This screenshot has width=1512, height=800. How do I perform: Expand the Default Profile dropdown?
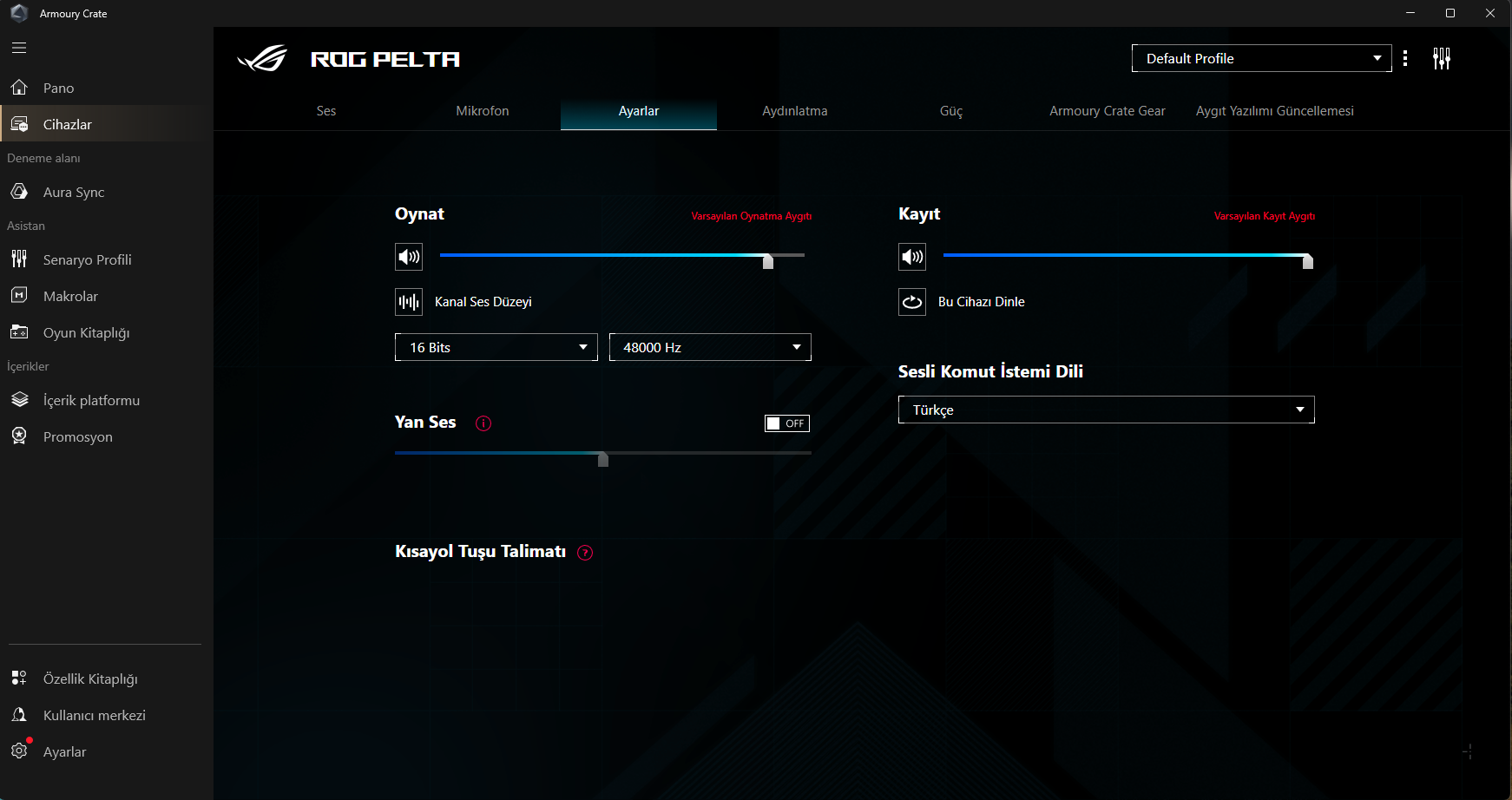click(1262, 58)
